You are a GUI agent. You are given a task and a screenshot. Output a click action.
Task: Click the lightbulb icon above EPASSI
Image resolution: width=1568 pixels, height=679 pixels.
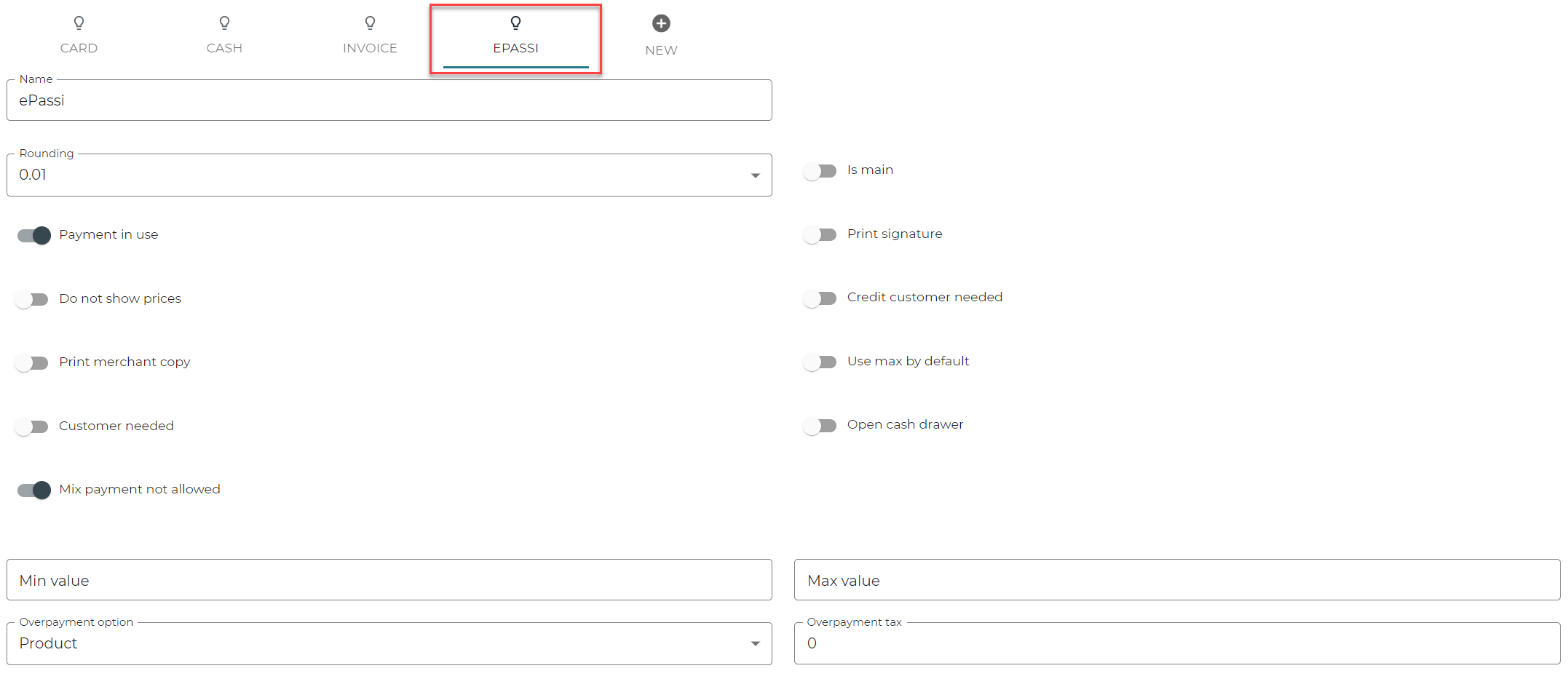(515, 23)
